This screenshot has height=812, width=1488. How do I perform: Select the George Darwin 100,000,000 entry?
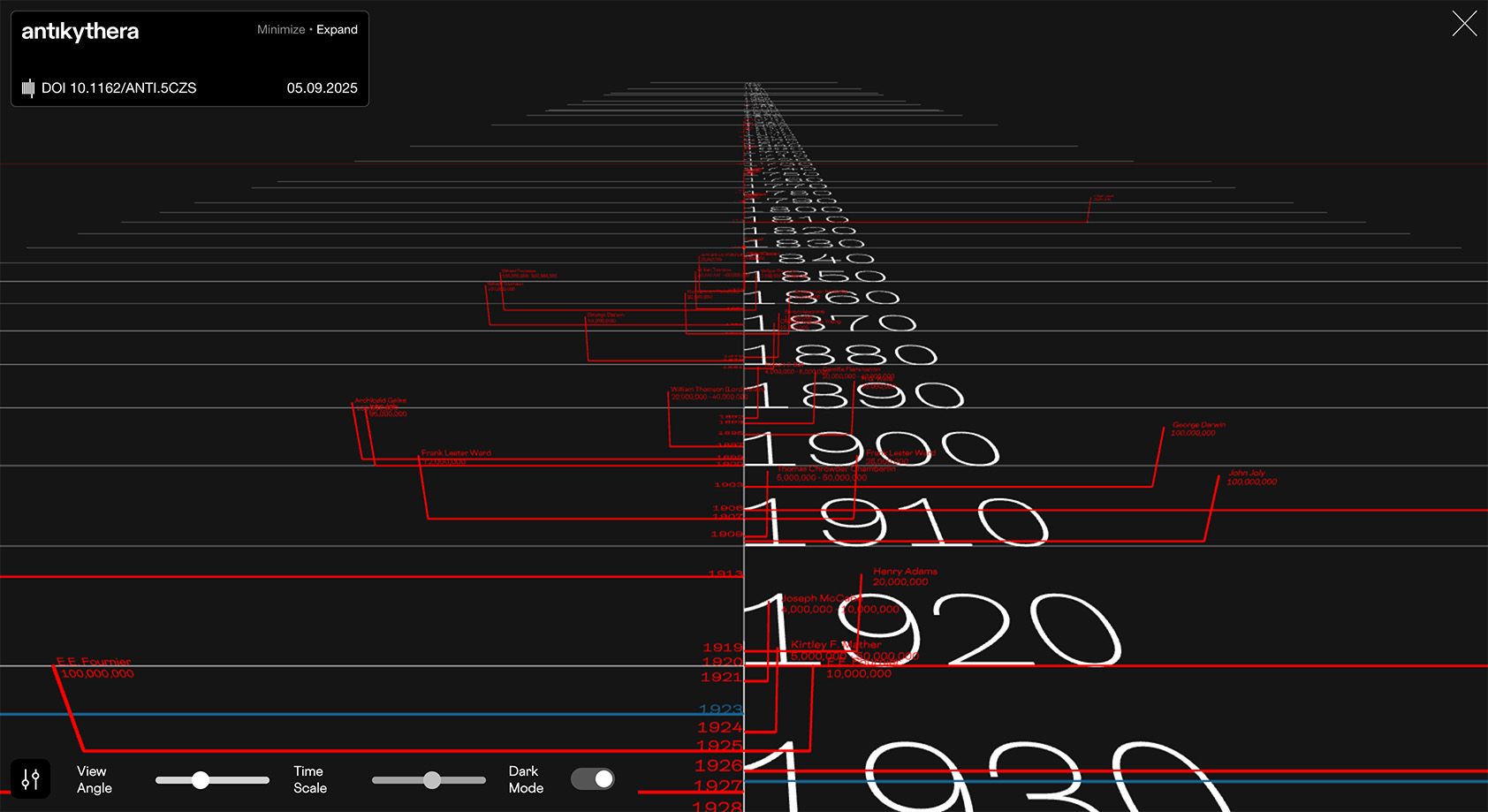coord(1197,429)
